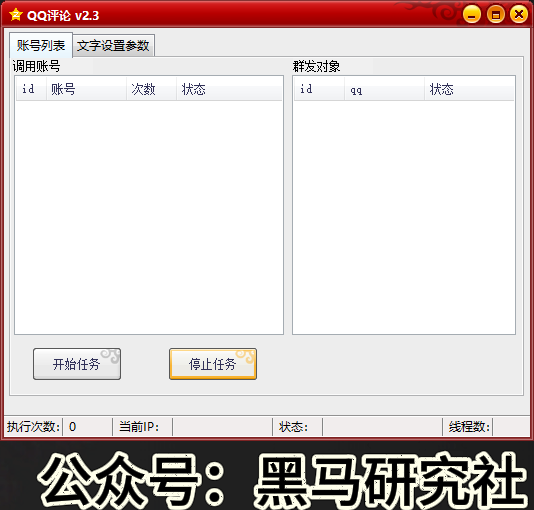Image resolution: width=534 pixels, height=510 pixels.
Task: Click the 当前IP: status bar label
Action: tap(139, 427)
